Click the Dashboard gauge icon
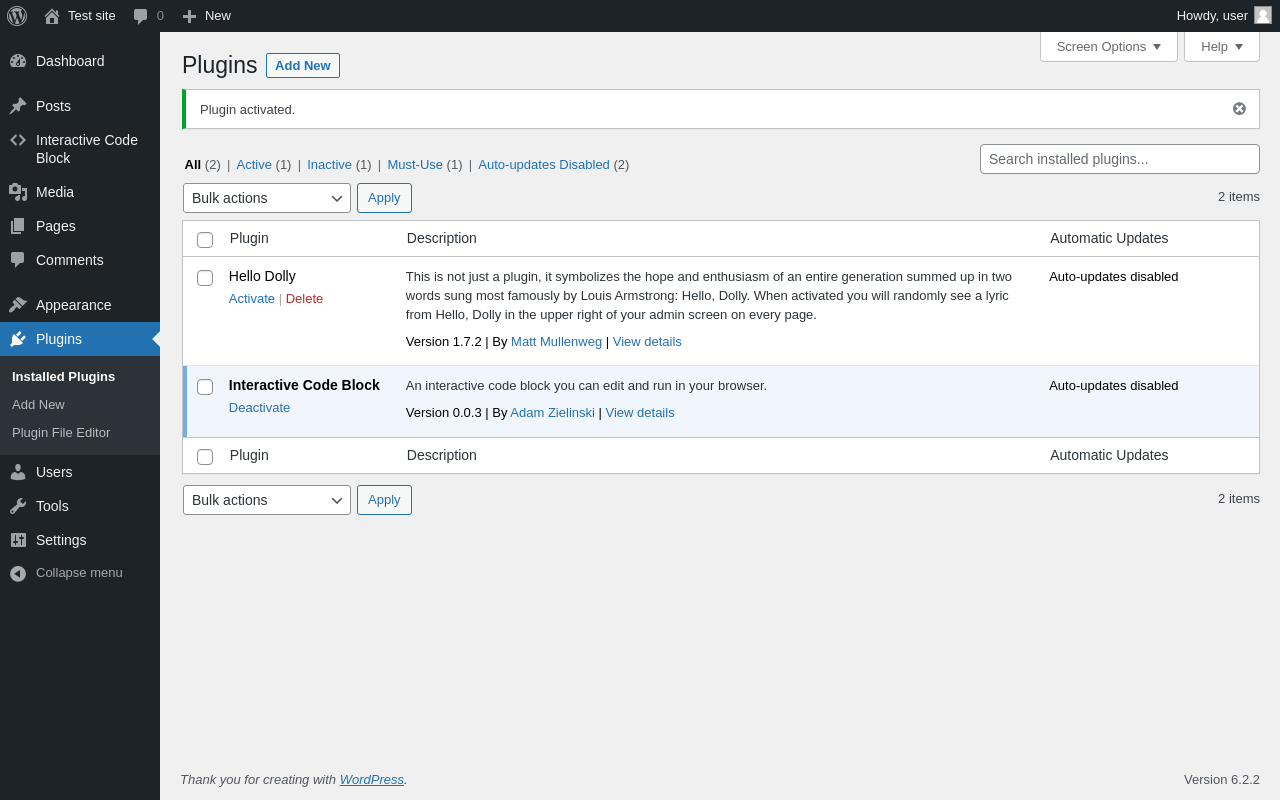The height and width of the screenshot is (800, 1280). click(x=18, y=61)
